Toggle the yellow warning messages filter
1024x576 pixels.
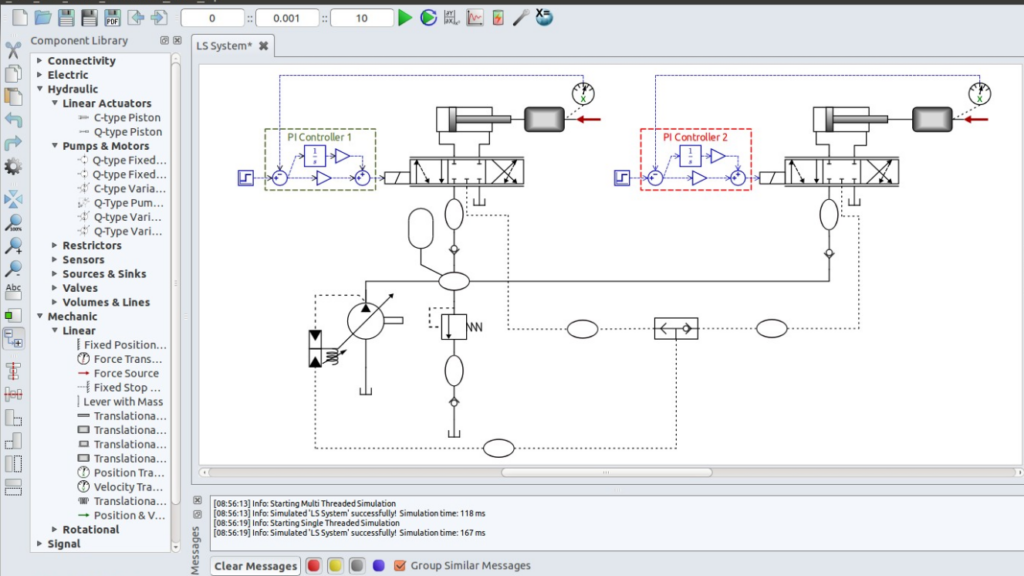point(335,566)
